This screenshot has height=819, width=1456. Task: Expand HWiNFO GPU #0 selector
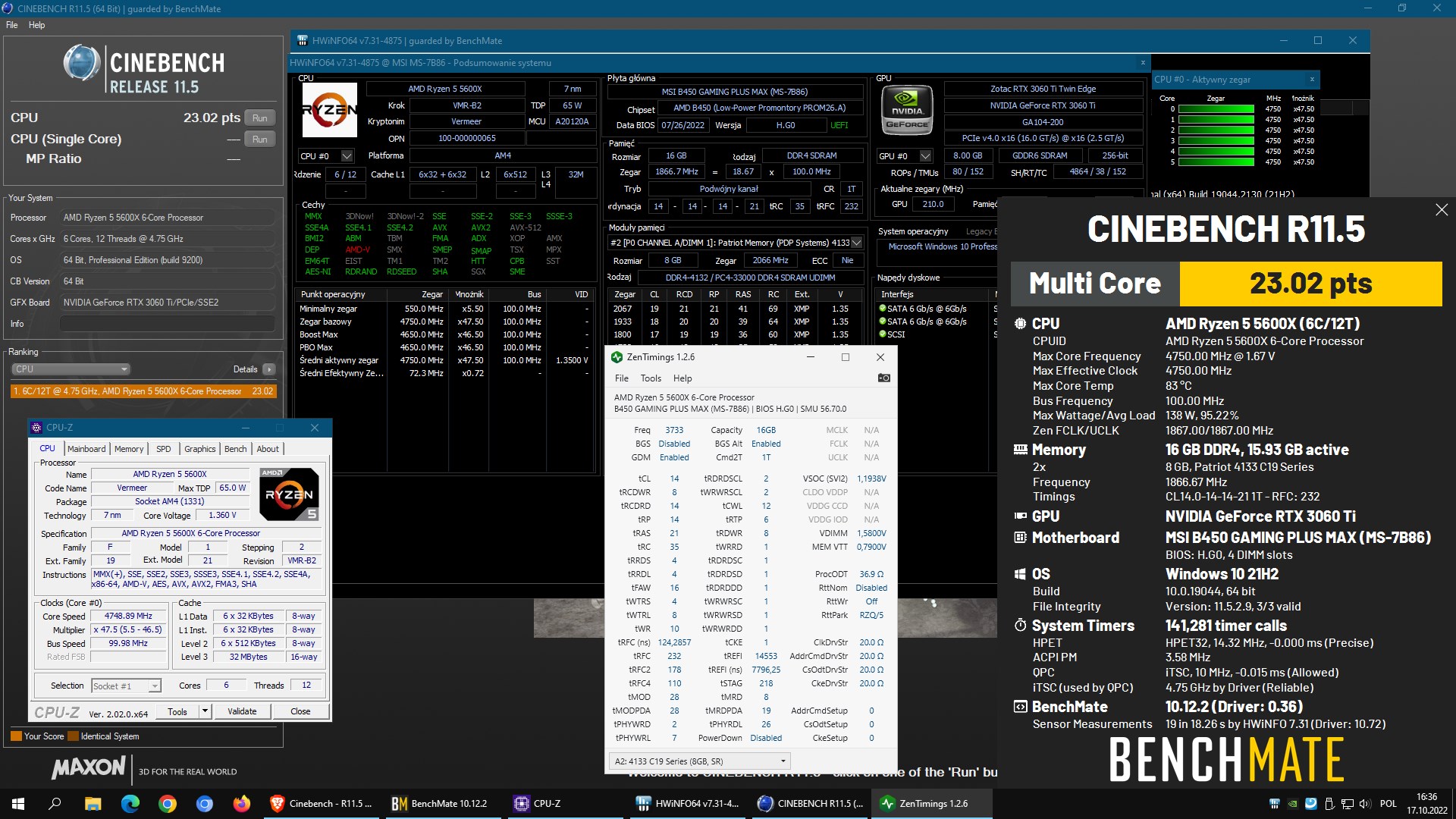tap(925, 156)
